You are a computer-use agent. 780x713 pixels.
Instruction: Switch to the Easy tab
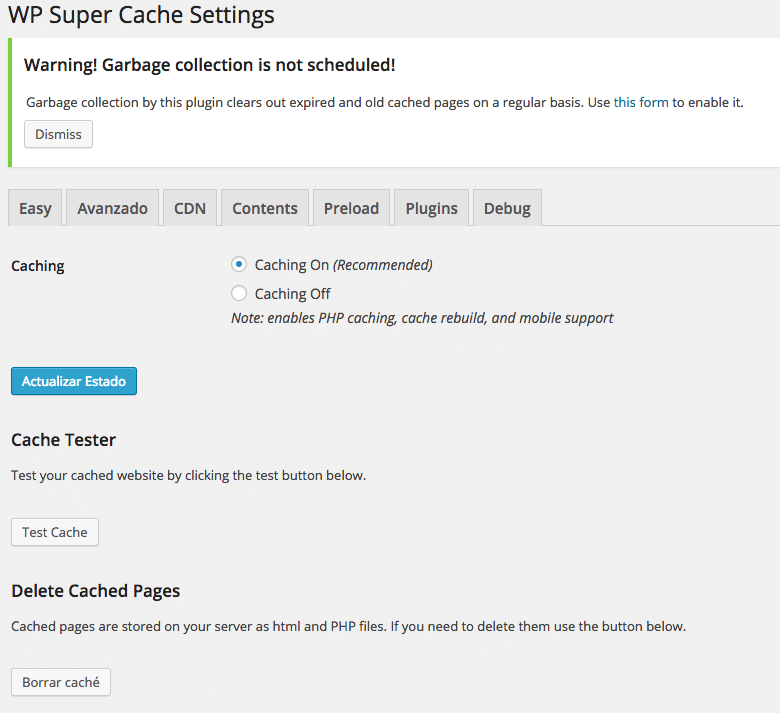[x=35, y=208]
